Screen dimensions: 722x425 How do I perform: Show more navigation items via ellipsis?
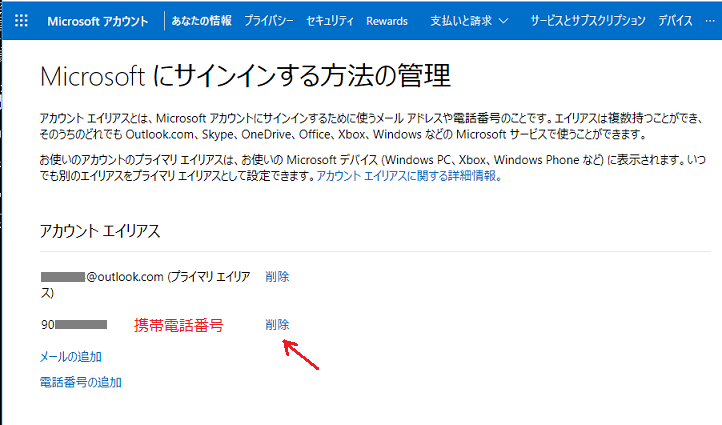[710, 21]
